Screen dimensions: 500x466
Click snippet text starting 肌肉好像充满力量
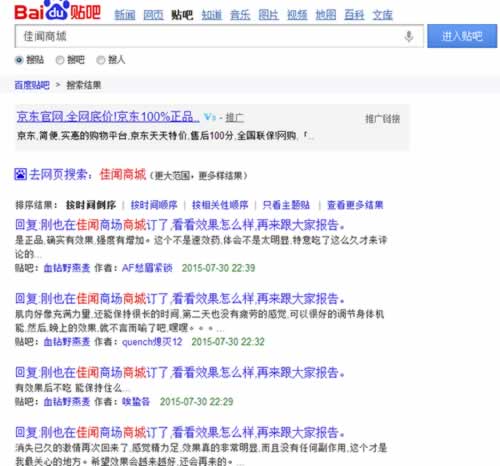pos(199,321)
